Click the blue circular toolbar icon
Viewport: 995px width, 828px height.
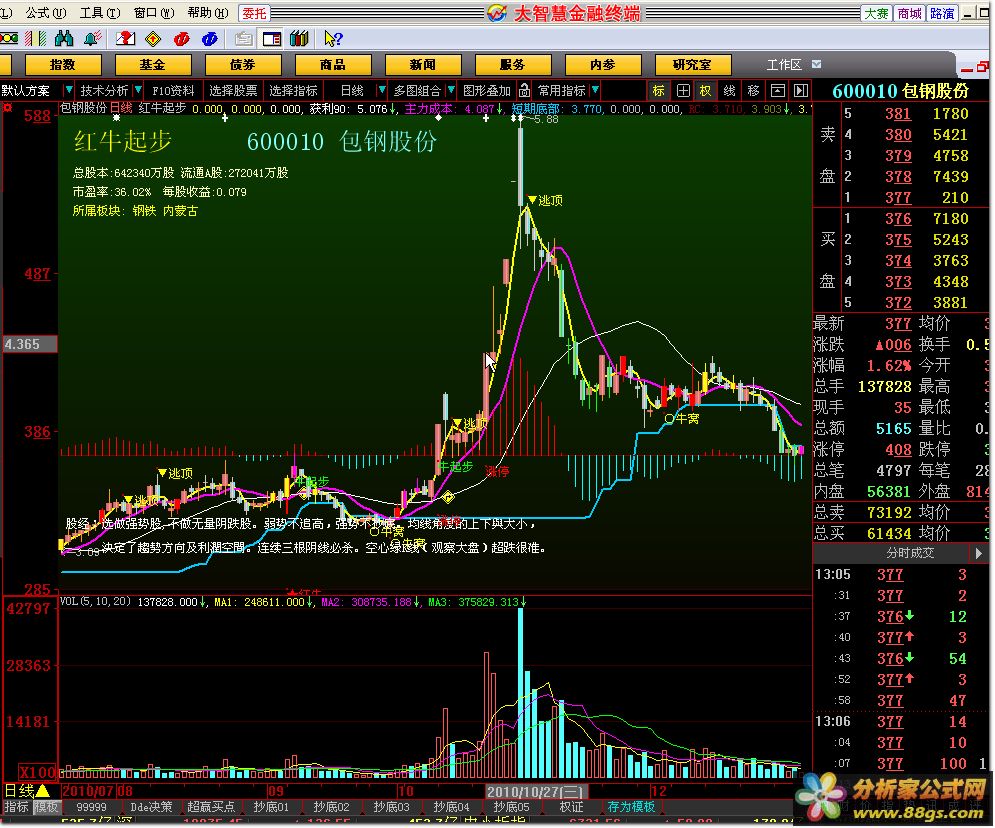tap(209, 39)
